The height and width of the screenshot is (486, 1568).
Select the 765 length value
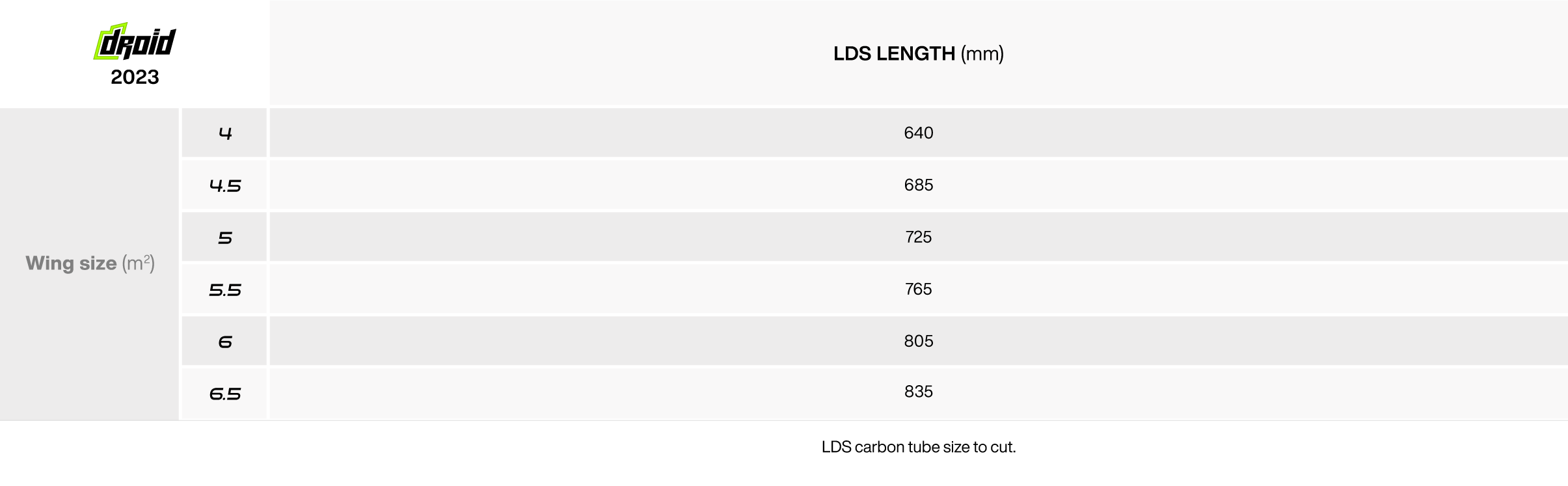918,289
